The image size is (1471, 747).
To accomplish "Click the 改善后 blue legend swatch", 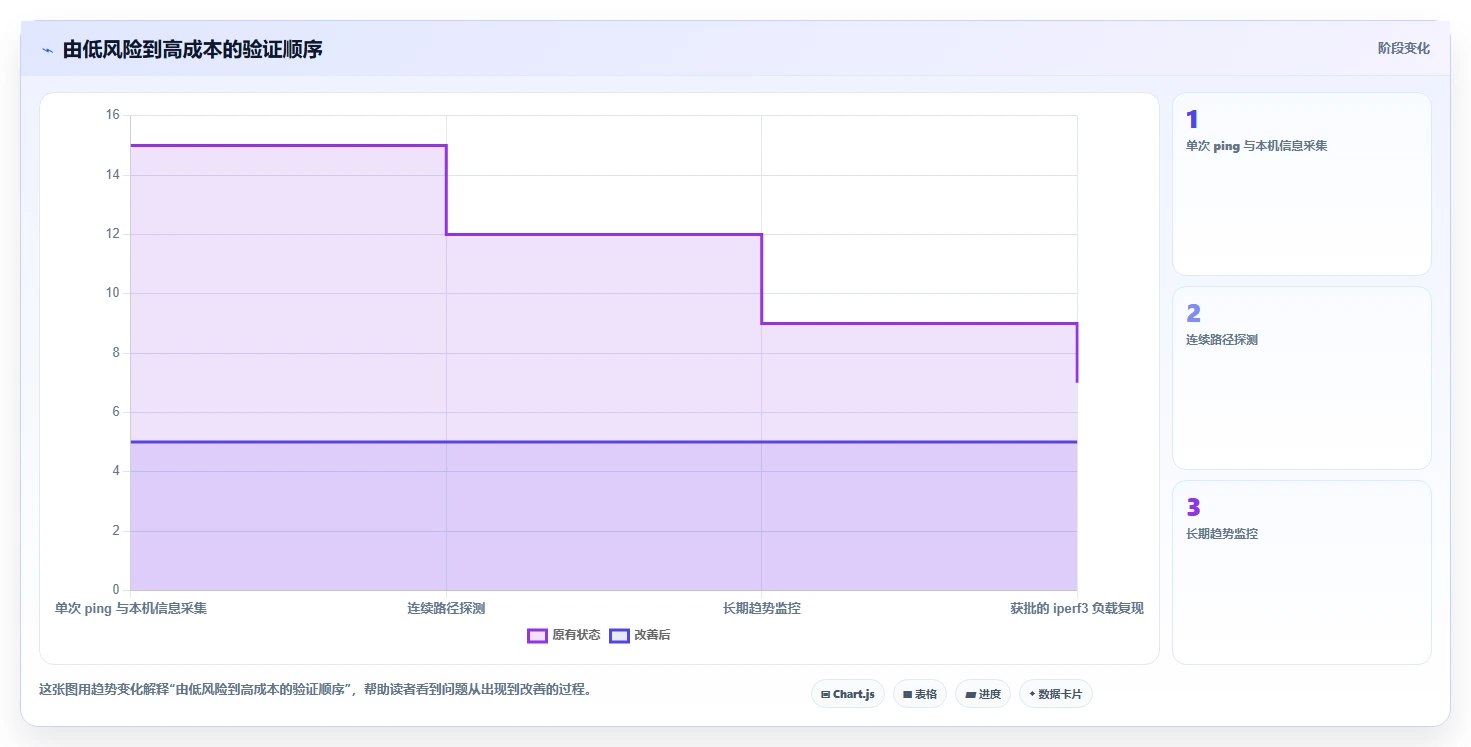I will [619, 636].
